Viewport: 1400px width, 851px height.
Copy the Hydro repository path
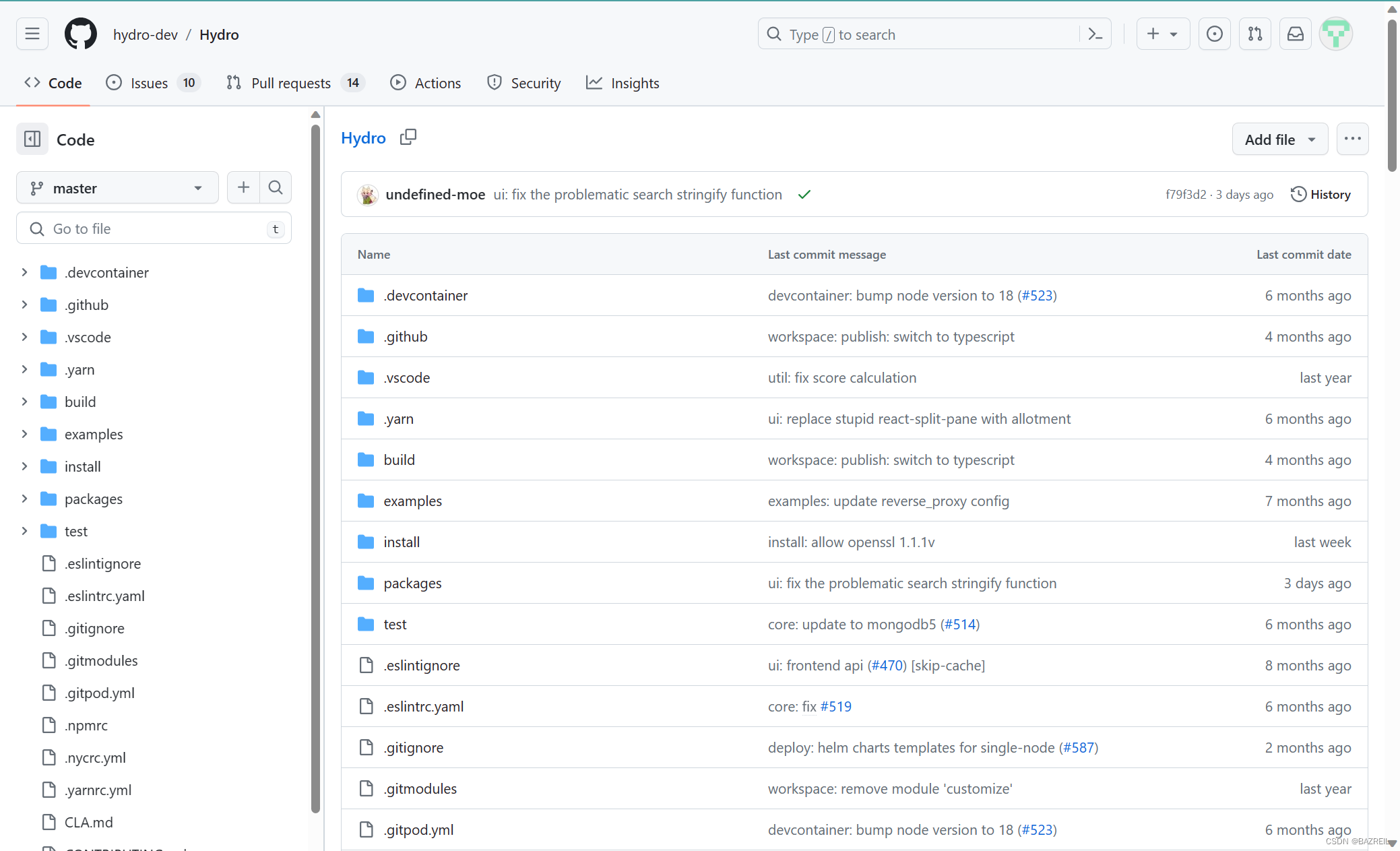coord(408,137)
